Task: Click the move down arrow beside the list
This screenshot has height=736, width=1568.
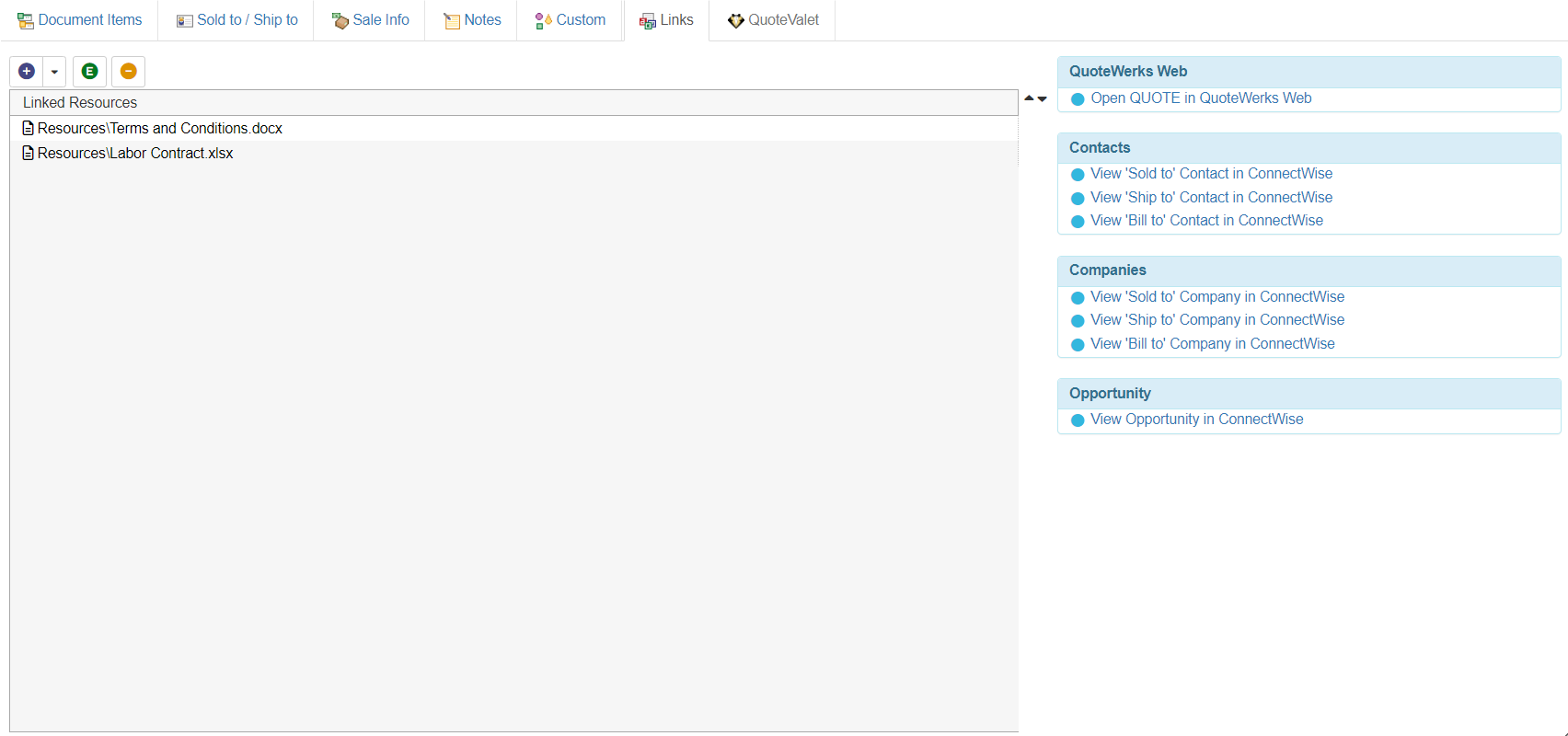Action: pos(1043,98)
